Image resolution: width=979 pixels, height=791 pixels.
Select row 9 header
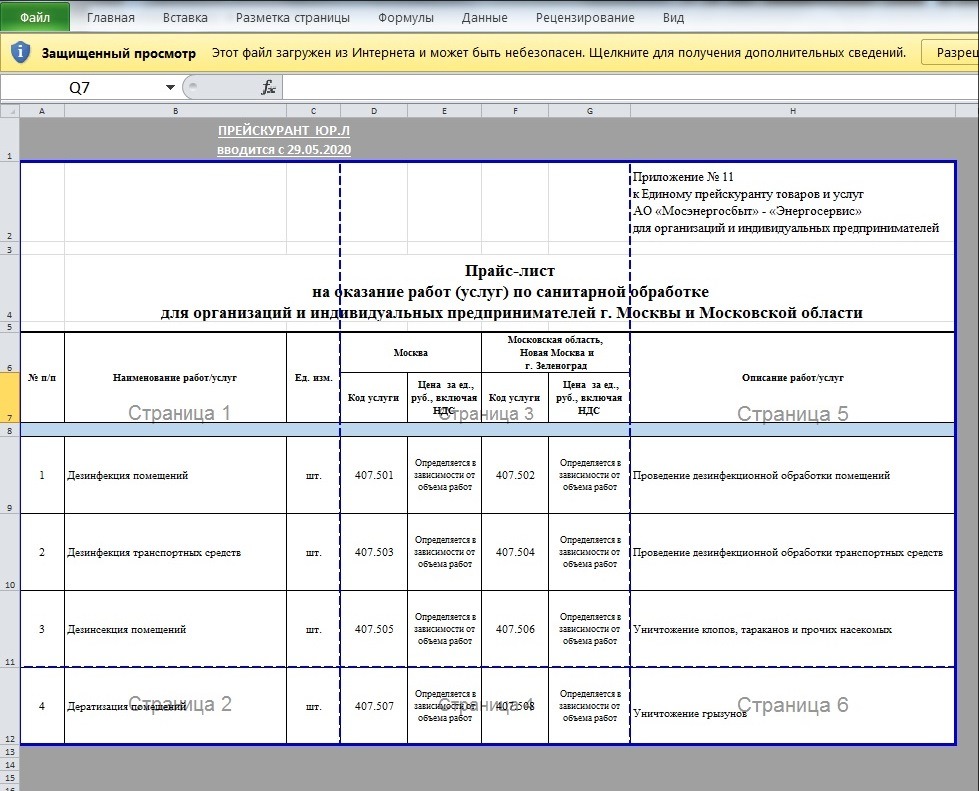point(10,475)
